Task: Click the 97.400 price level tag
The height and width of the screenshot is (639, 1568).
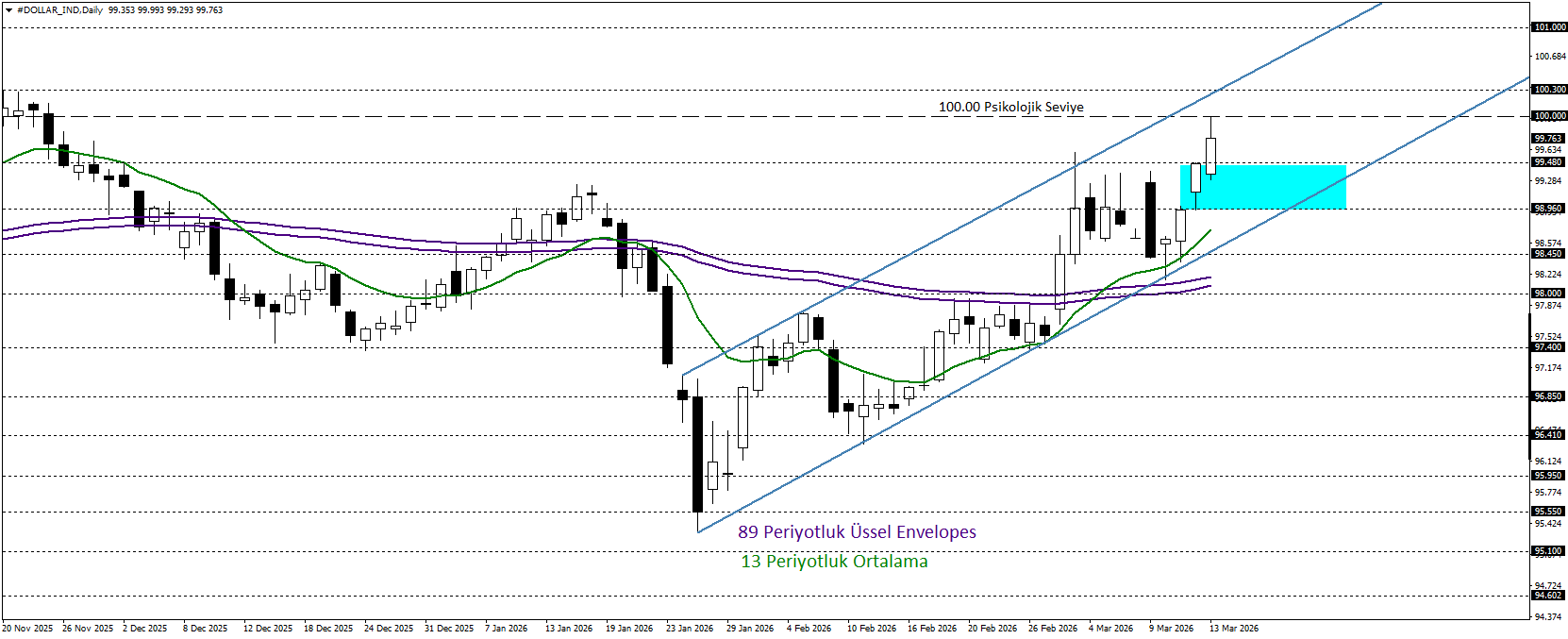Action: click(x=1549, y=347)
